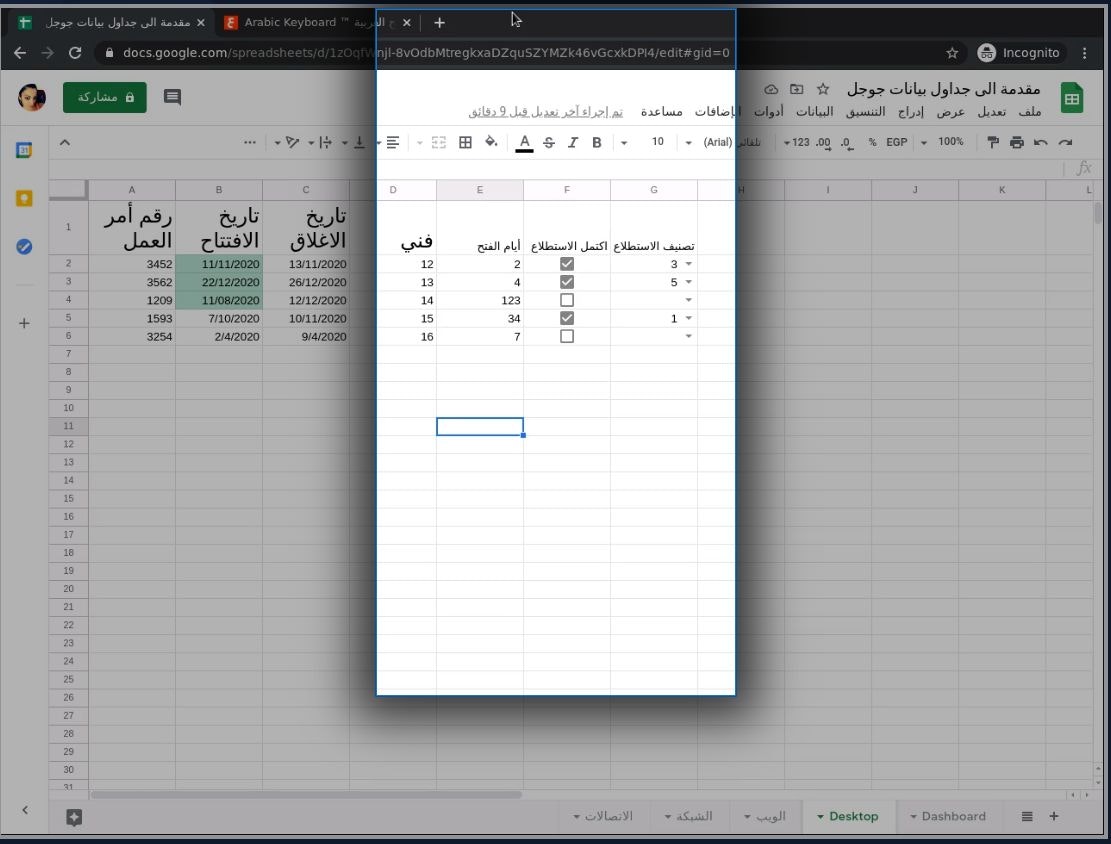This screenshot has width=1111, height=844.
Task: Switch to the الويب sheet tab
Action: [x=765, y=816]
